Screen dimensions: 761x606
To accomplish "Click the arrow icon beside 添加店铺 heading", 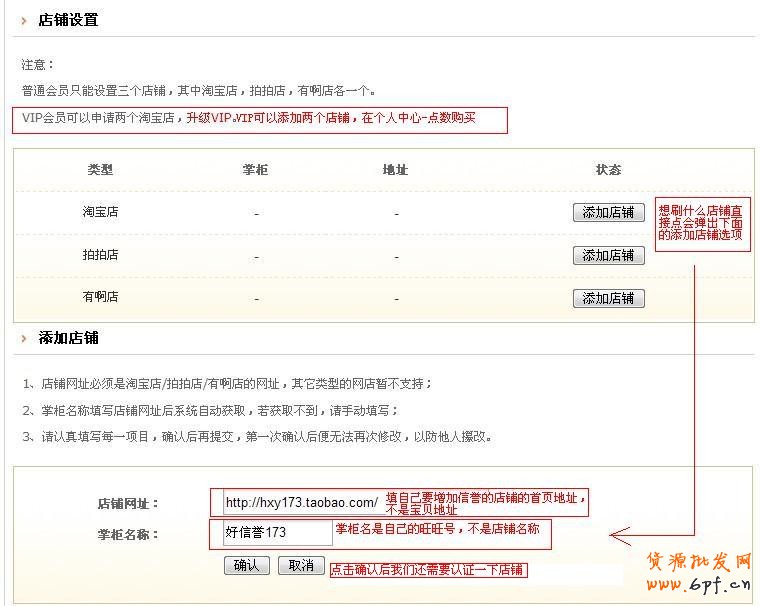I will pos(23,338).
